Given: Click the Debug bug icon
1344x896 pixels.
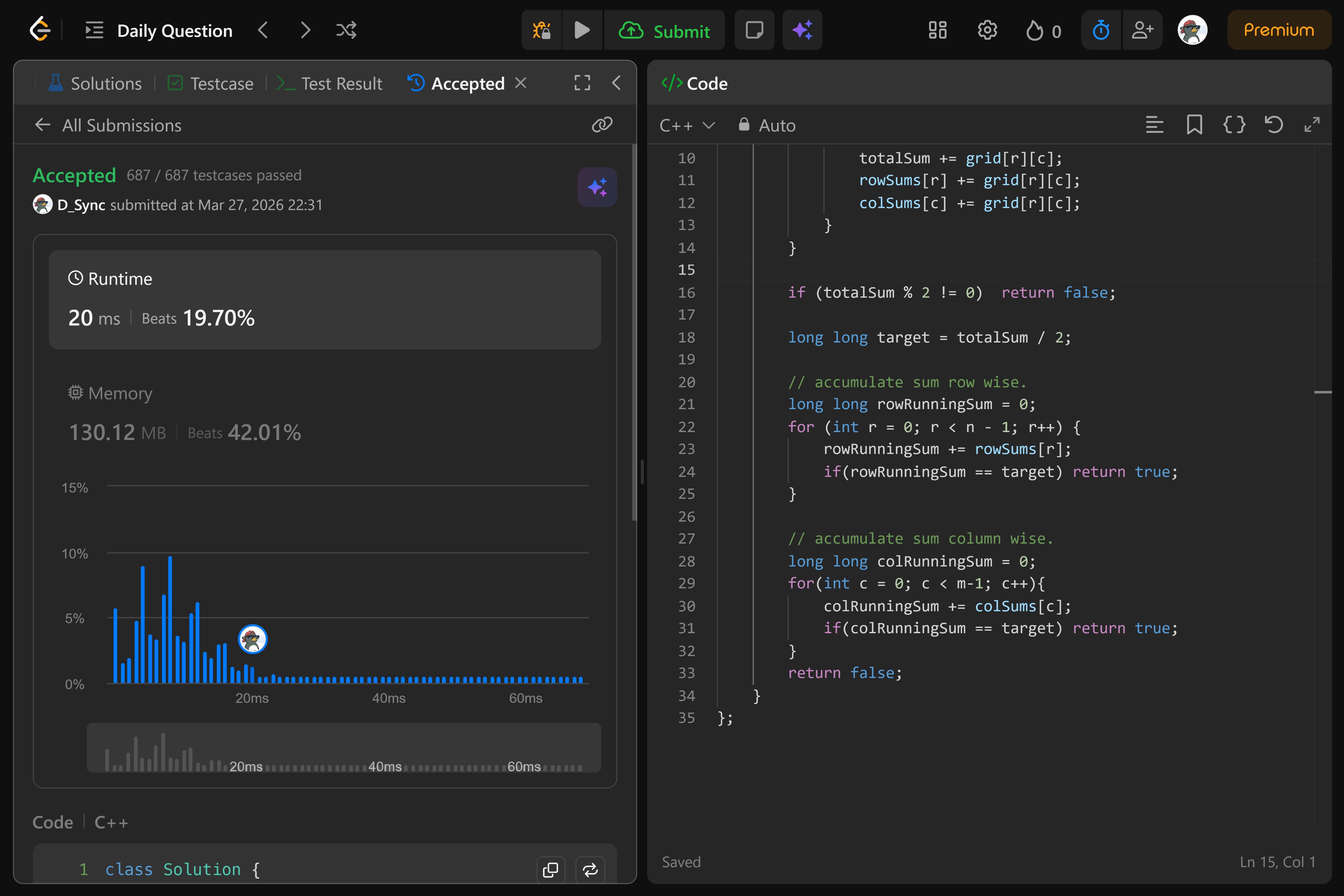Looking at the screenshot, I should (542, 30).
